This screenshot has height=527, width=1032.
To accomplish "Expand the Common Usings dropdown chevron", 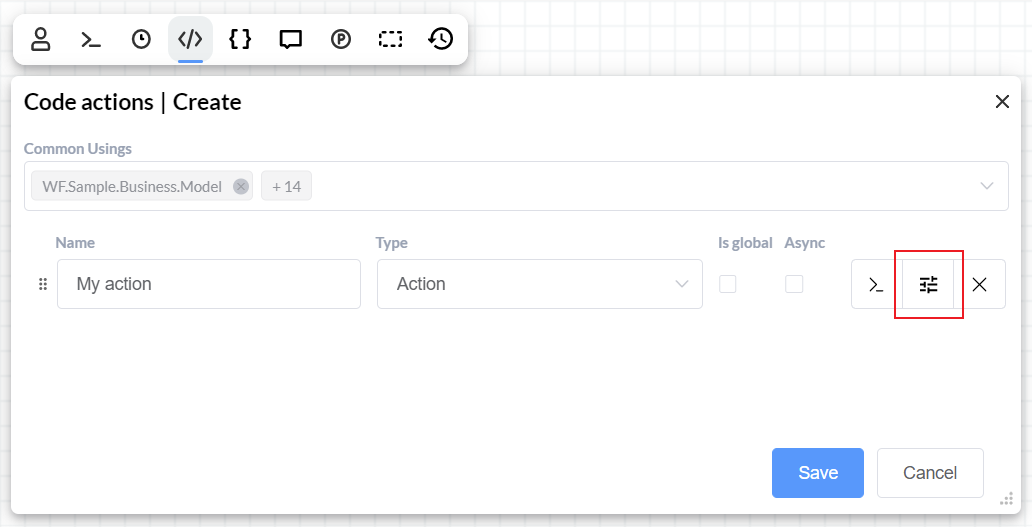I will click(x=987, y=186).
